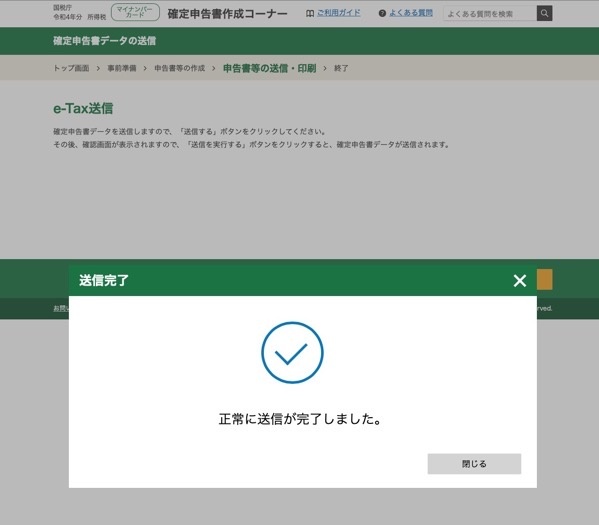Select 申告書等の送信・印刷 breadcrumb step

coord(269,68)
